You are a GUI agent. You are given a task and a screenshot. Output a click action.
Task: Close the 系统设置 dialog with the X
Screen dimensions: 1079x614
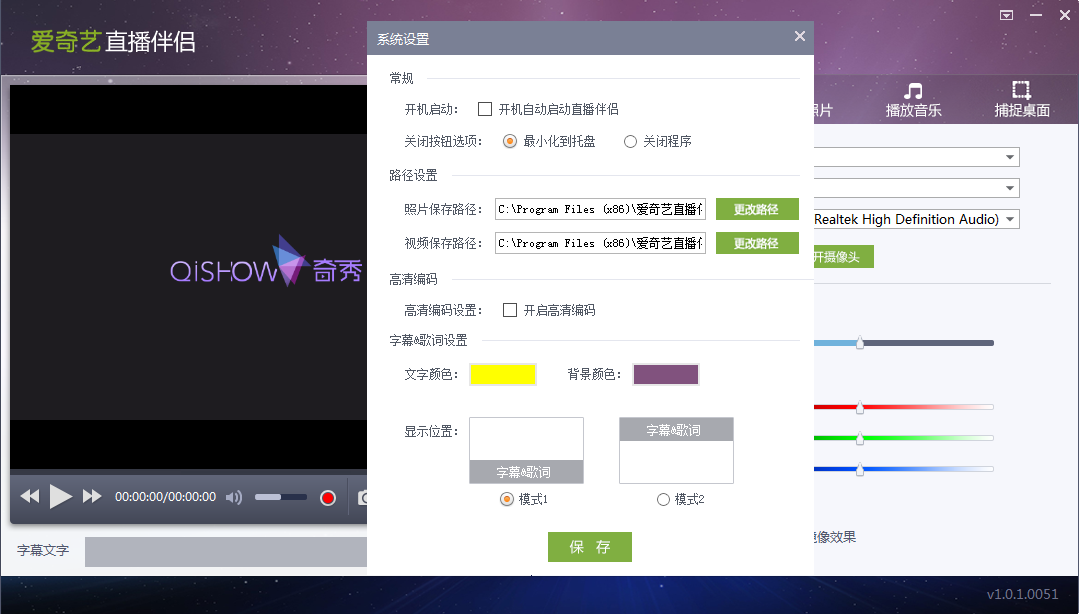(800, 36)
